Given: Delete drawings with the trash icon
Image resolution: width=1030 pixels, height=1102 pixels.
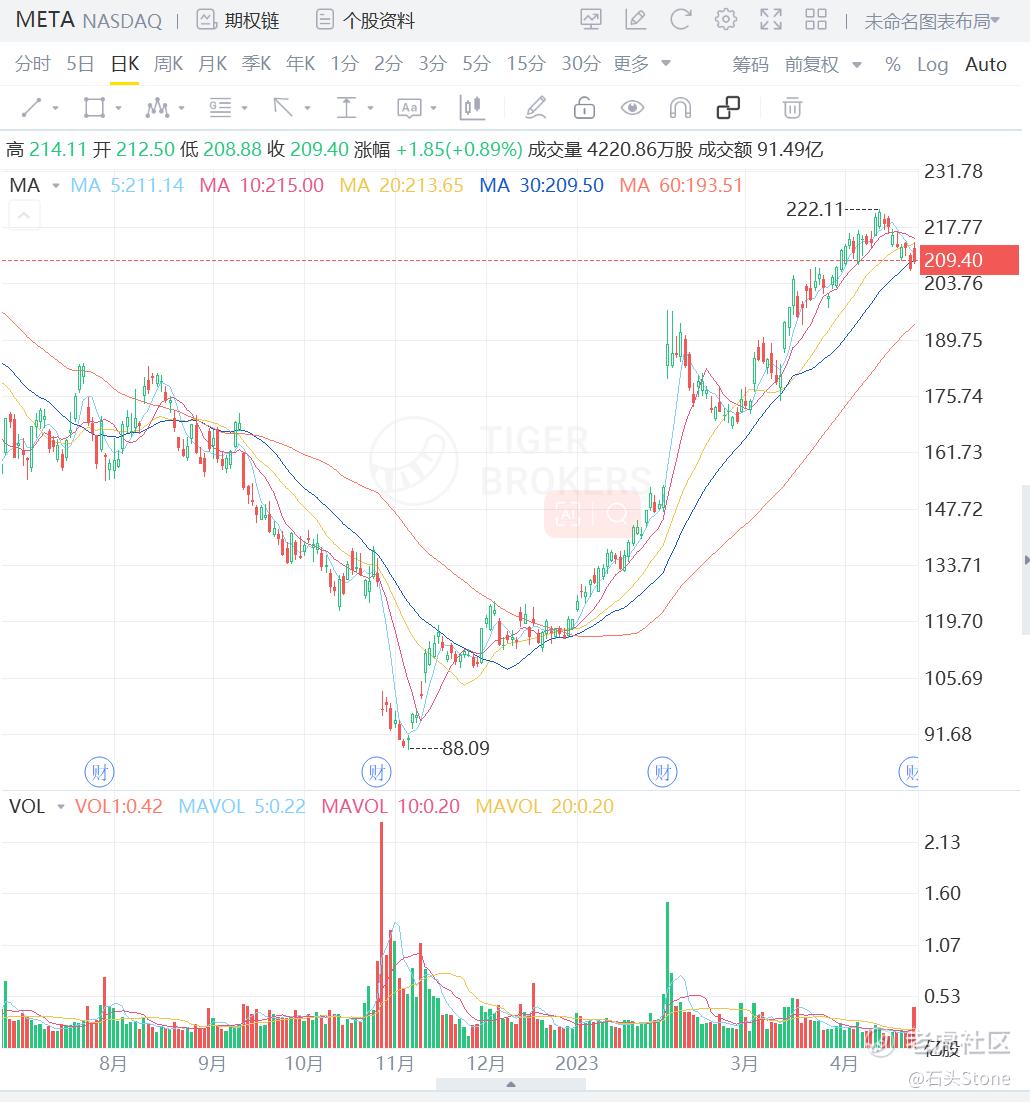Looking at the screenshot, I should [792, 108].
